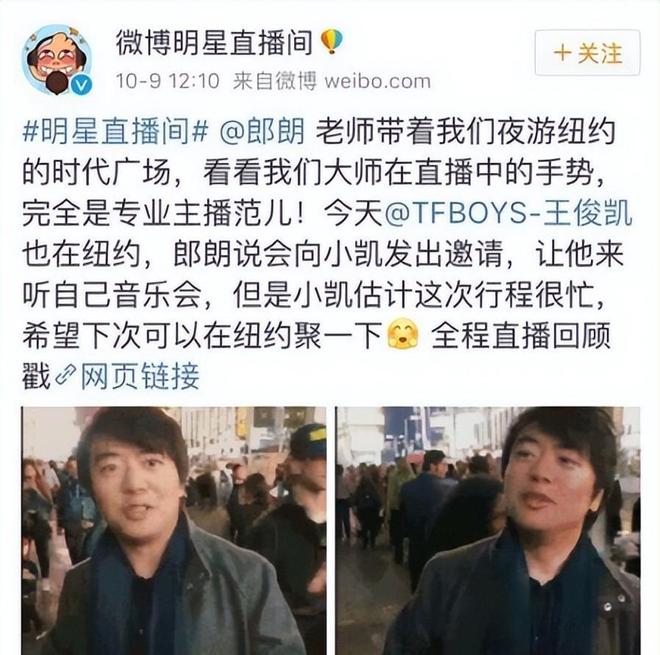
Task: Click the 全程直播回顾 text in post
Action: point(521,335)
